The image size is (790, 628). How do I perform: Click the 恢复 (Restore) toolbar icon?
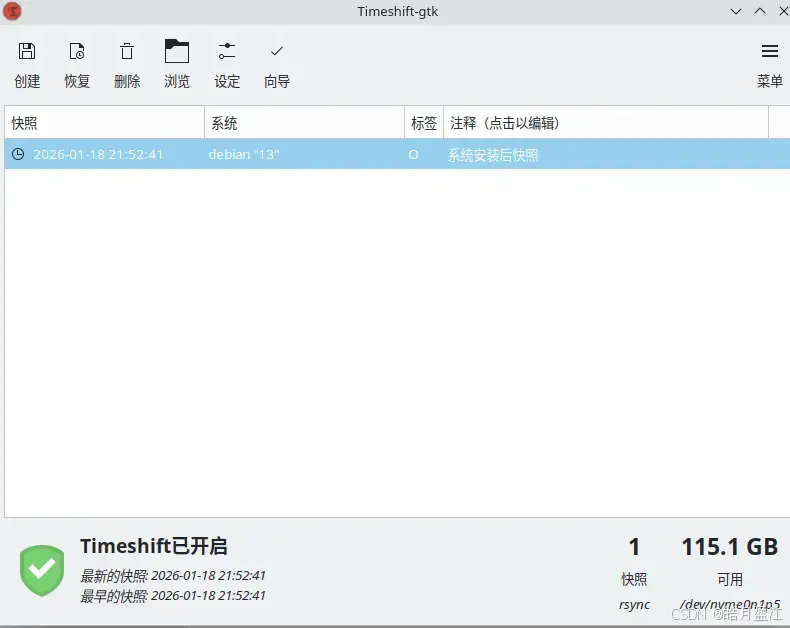(77, 51)
